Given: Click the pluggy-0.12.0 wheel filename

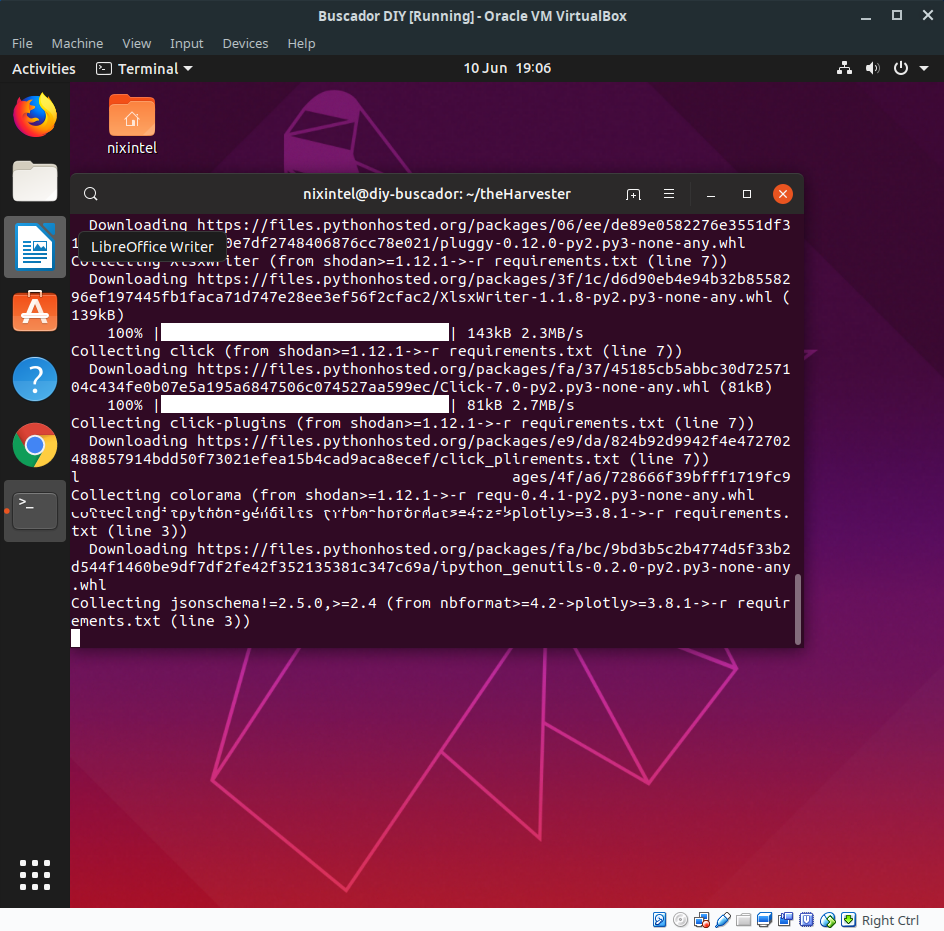Looking at the screenshot, I should tap(592, 243).
